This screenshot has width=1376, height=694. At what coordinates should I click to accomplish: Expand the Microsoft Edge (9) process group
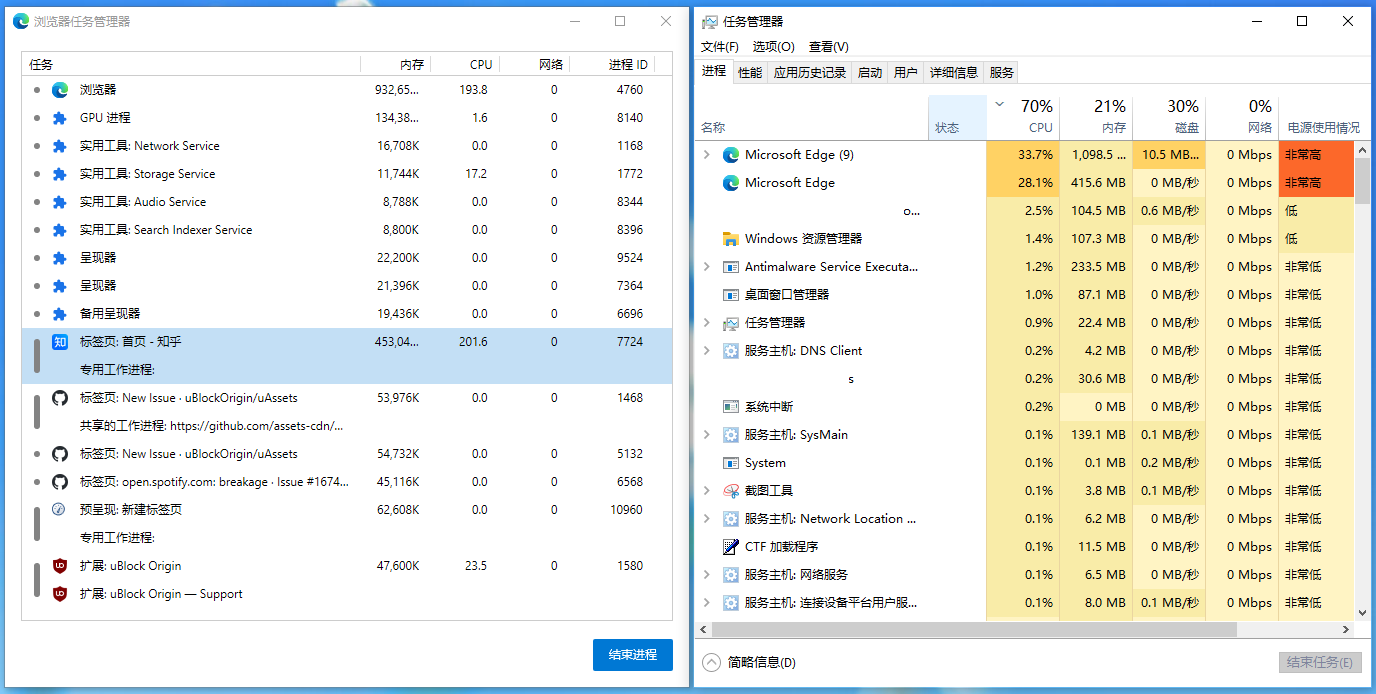tap(706, 155)
